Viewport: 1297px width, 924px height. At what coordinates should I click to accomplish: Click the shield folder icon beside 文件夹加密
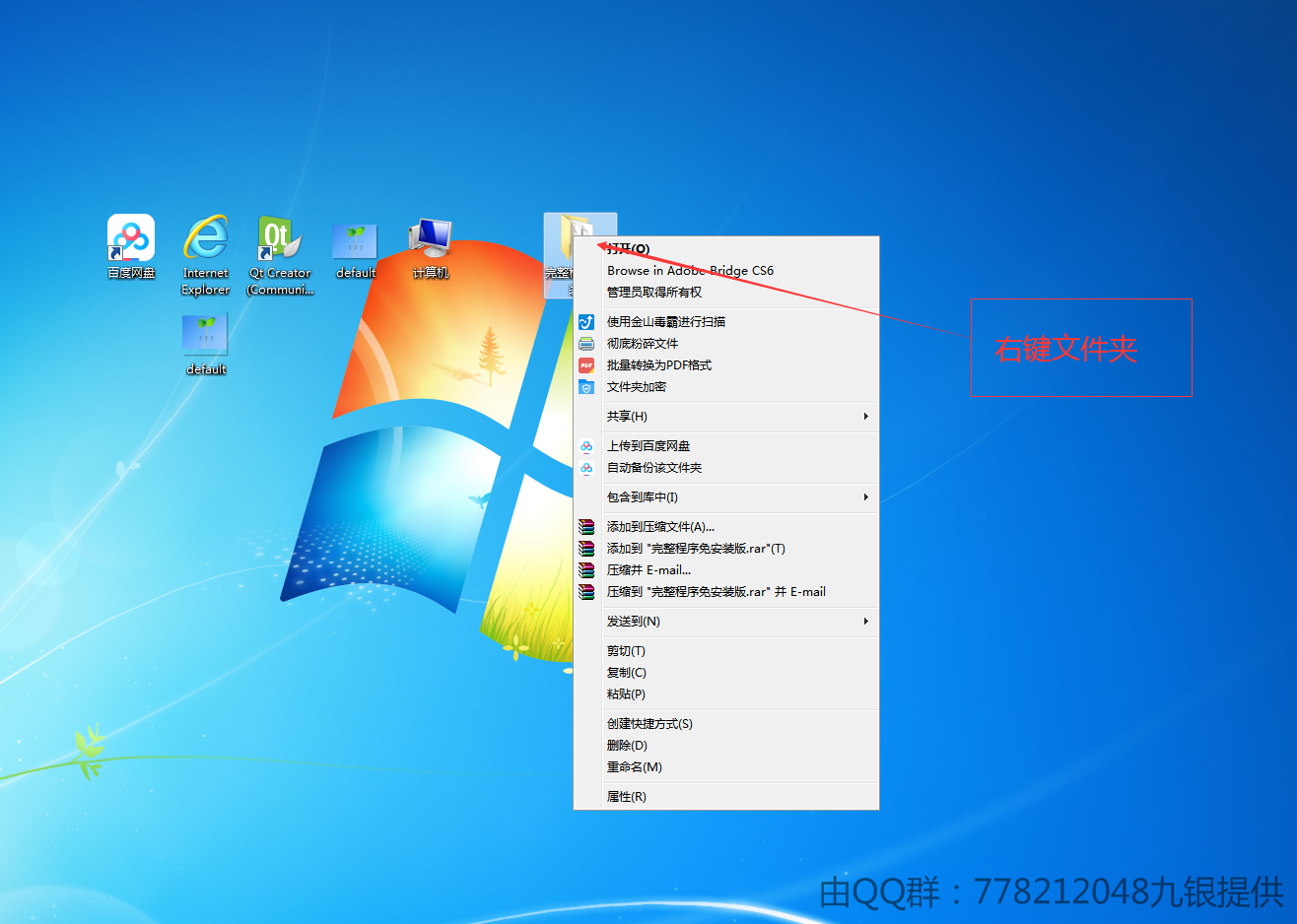tap(586, 387)
